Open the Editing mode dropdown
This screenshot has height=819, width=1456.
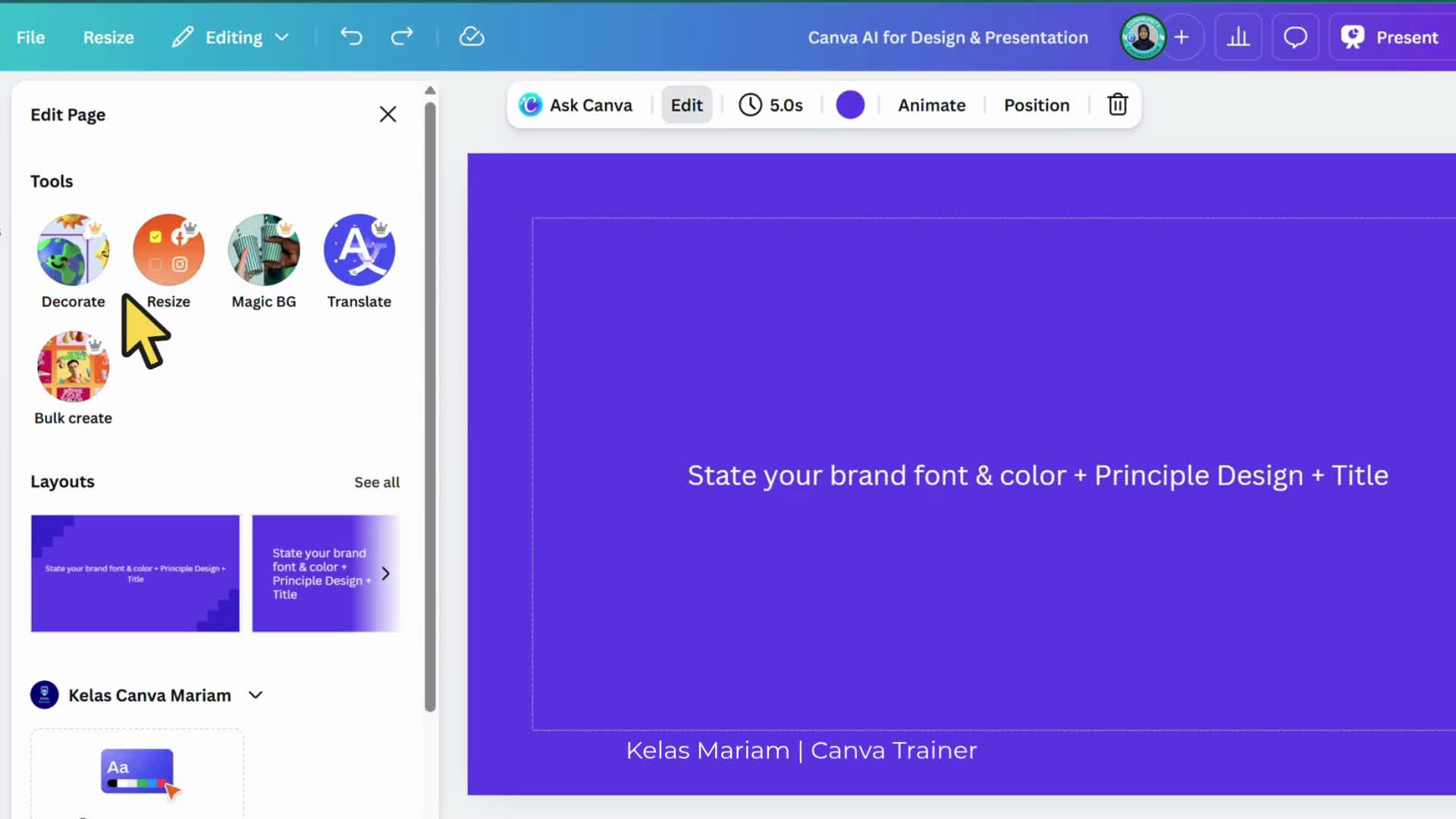tap(231, 37)
